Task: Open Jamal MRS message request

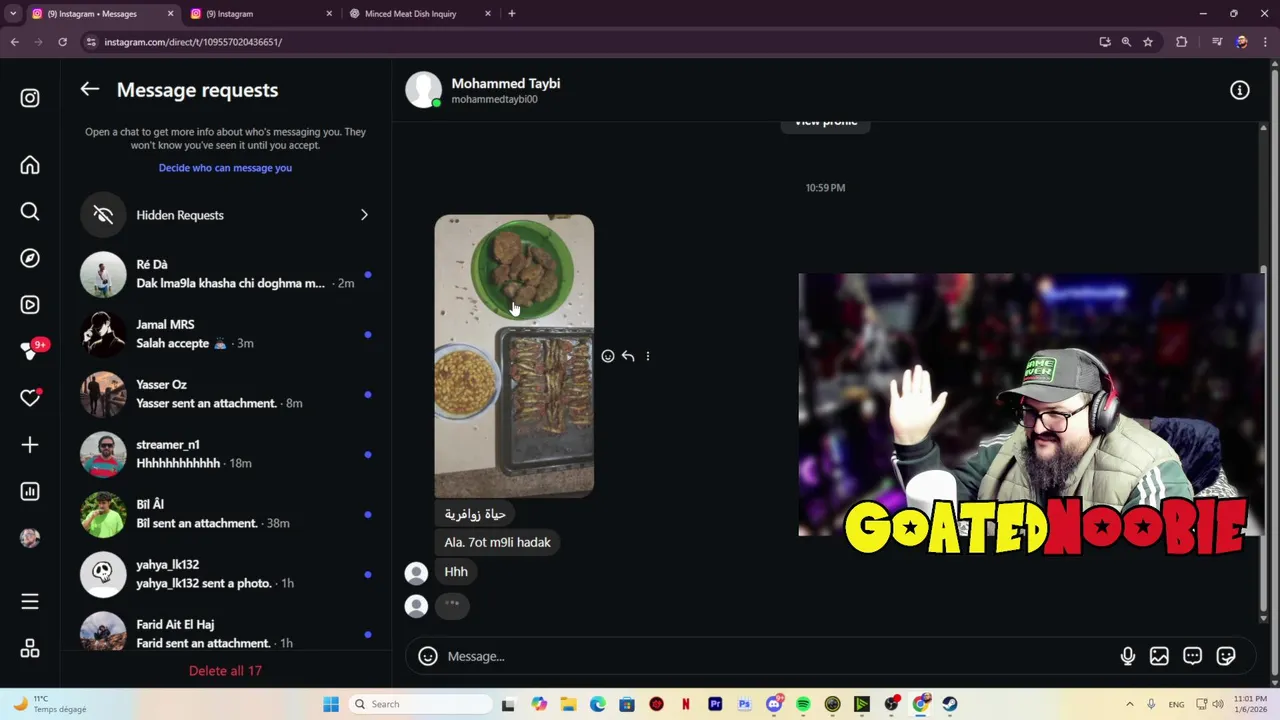Action: coord(226,334)
